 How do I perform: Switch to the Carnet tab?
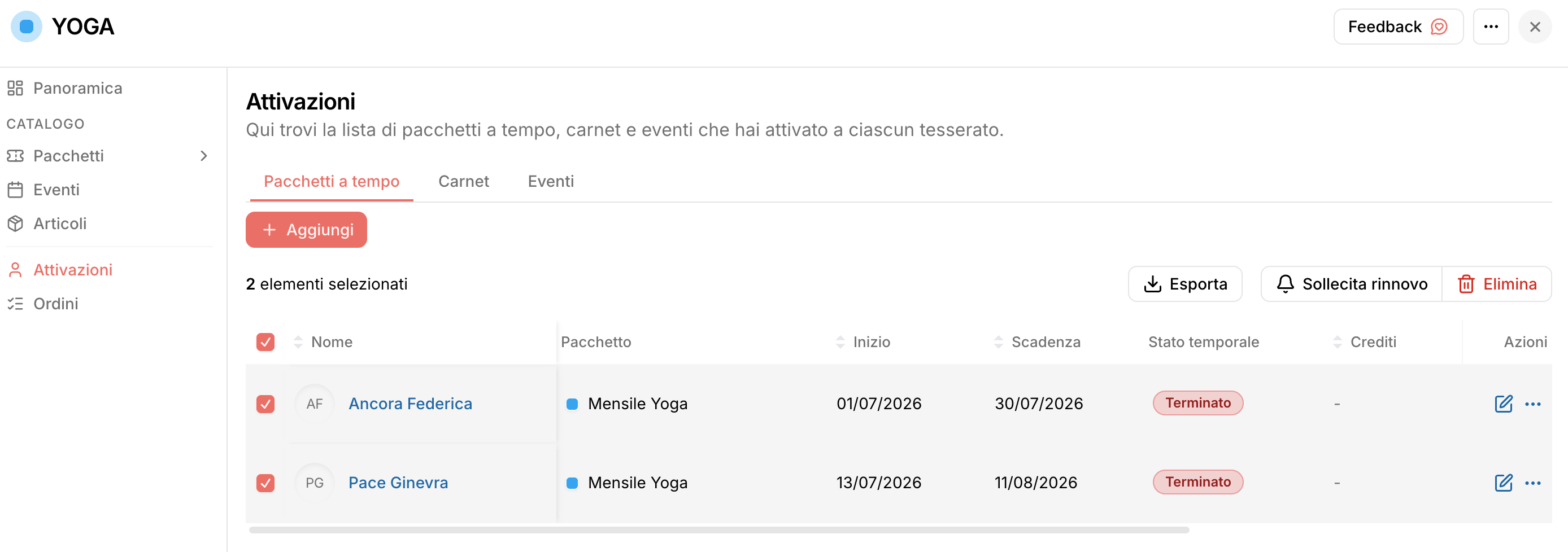(463, 181)
